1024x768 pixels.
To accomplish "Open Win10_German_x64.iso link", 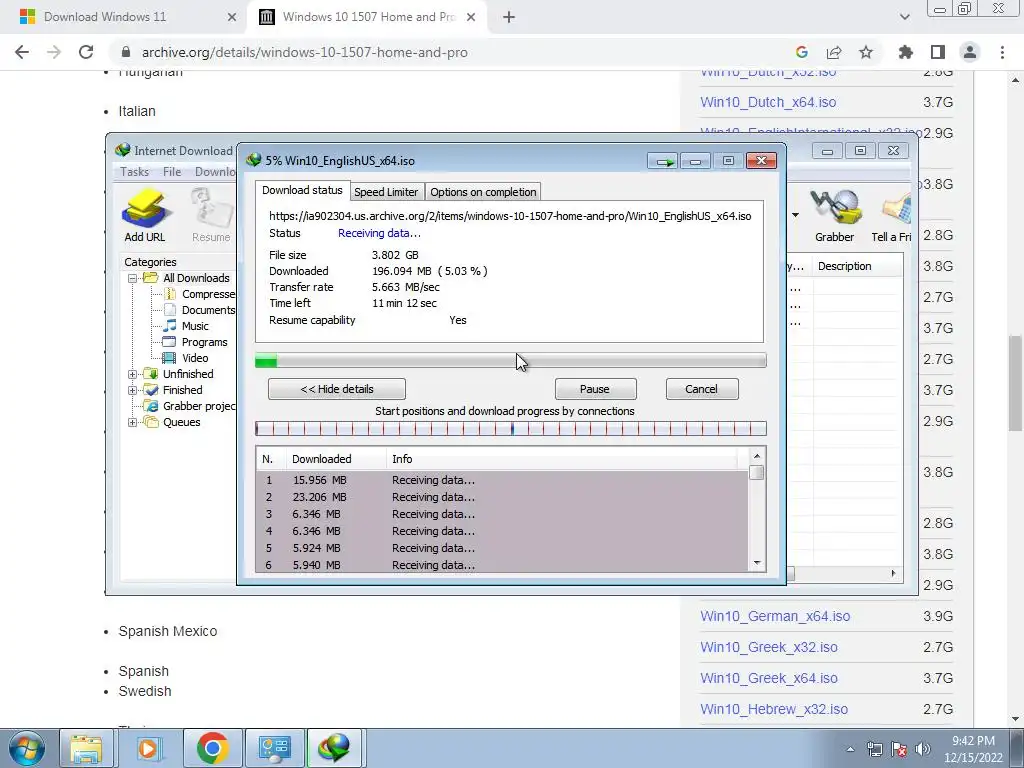I will pyautogui.click(x=775, y=616).
